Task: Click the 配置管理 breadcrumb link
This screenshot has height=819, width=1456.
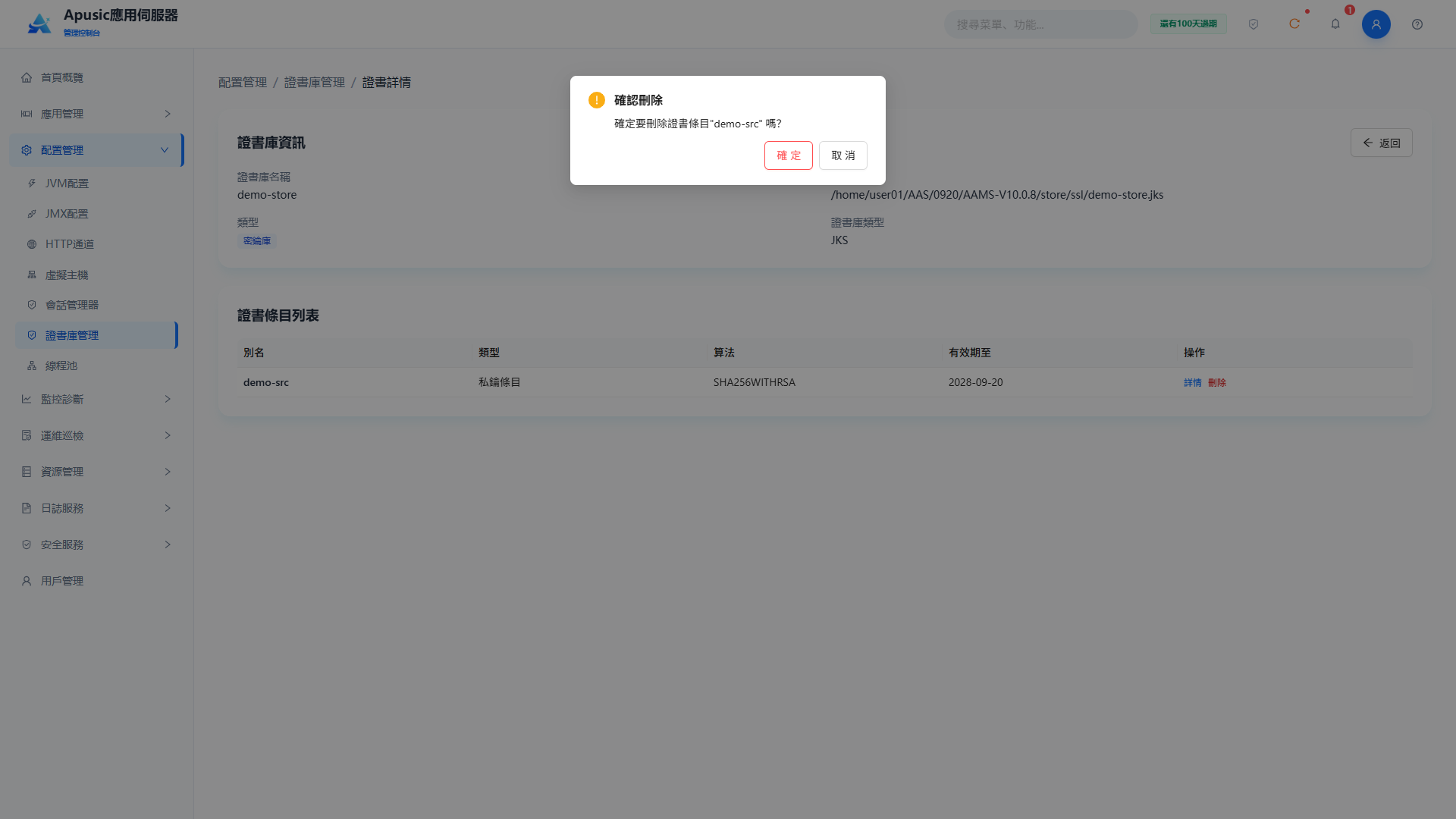Action: [x=243, y=82]
